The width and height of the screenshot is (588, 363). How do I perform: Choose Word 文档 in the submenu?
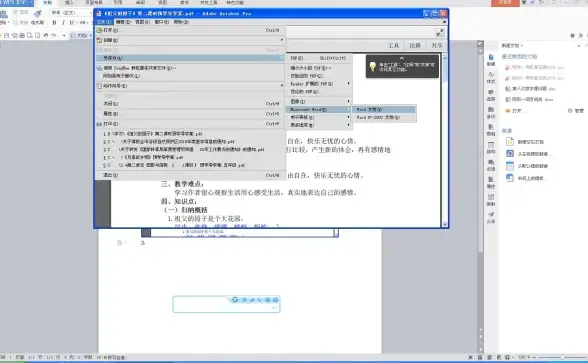coord(384,110)
